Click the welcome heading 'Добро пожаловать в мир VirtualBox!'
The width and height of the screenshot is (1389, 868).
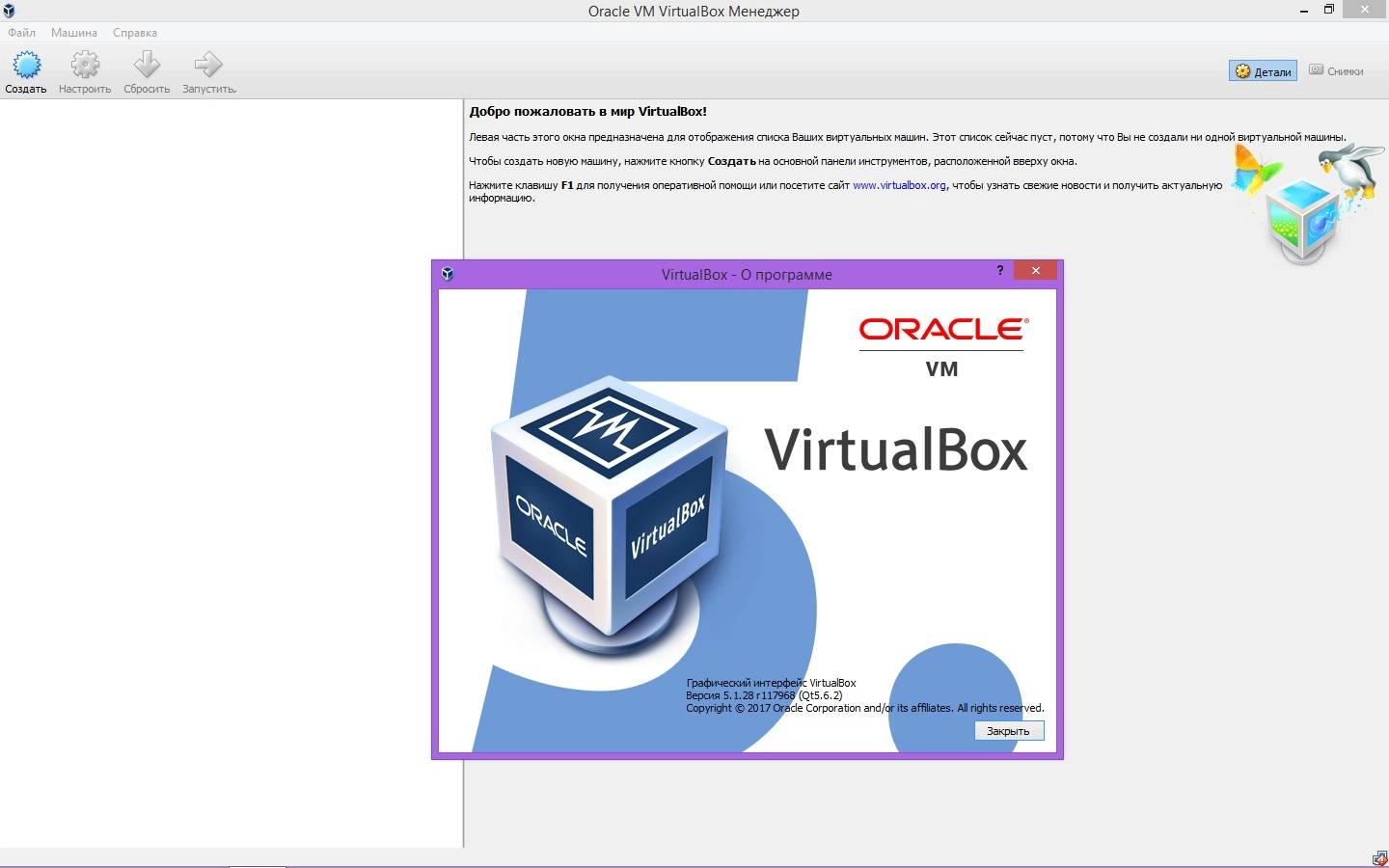(x=587, y=112)
